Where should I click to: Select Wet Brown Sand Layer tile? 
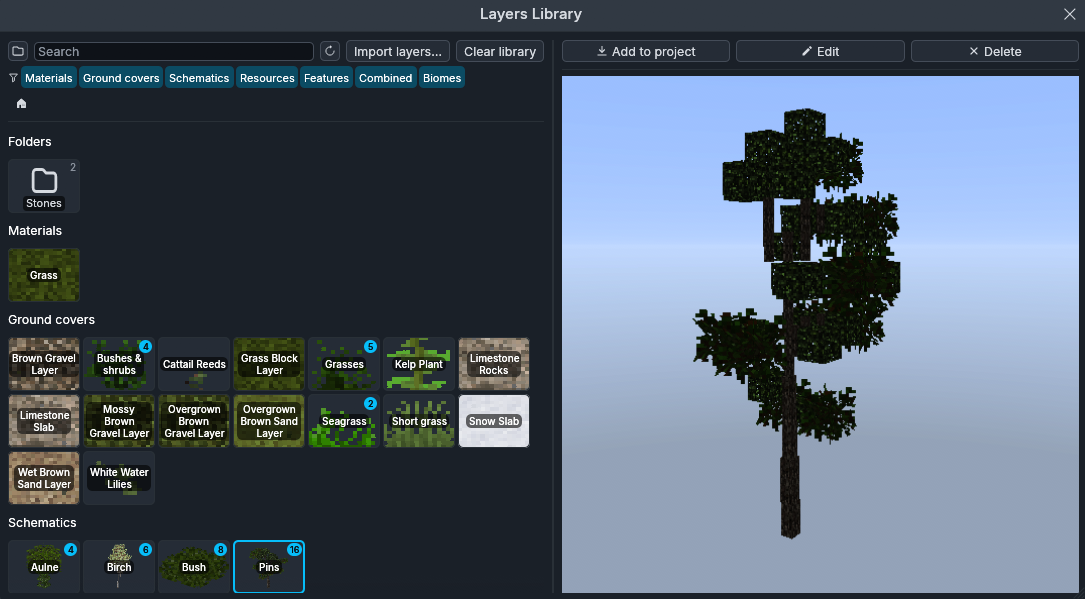44,478
